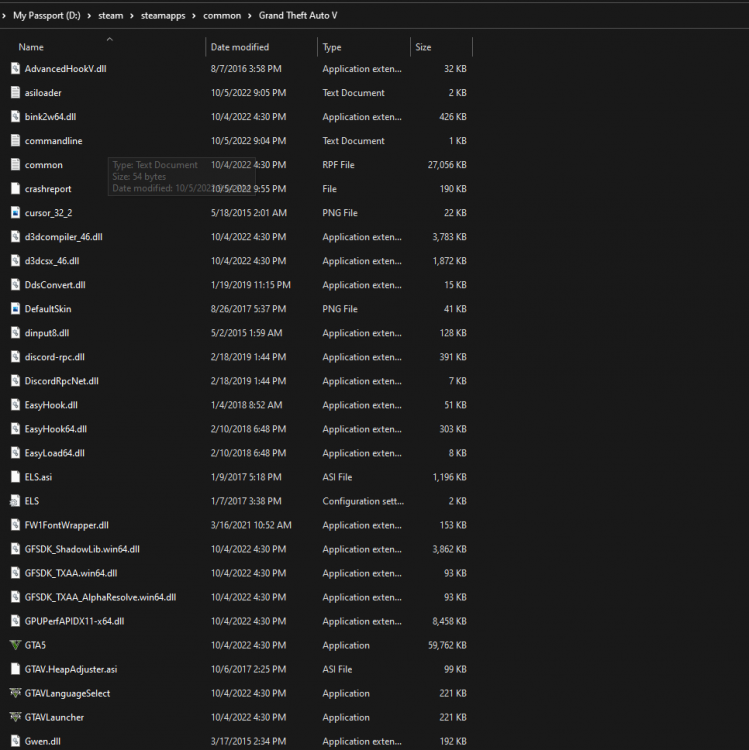Go to common folder breadcrumb
This screenshot has width=749, height=750.
point(222,15)
